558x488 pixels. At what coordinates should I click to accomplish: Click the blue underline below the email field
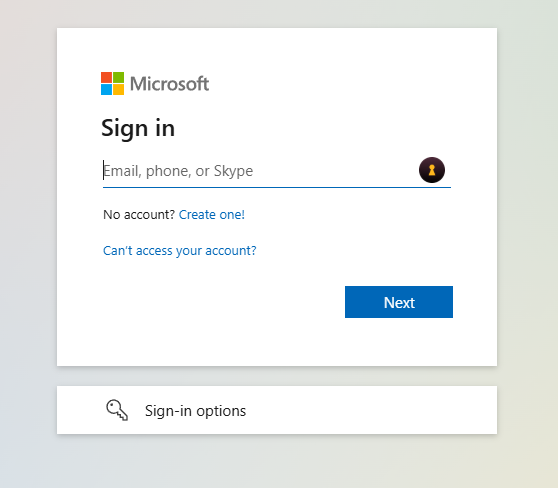tap(277, 187)
